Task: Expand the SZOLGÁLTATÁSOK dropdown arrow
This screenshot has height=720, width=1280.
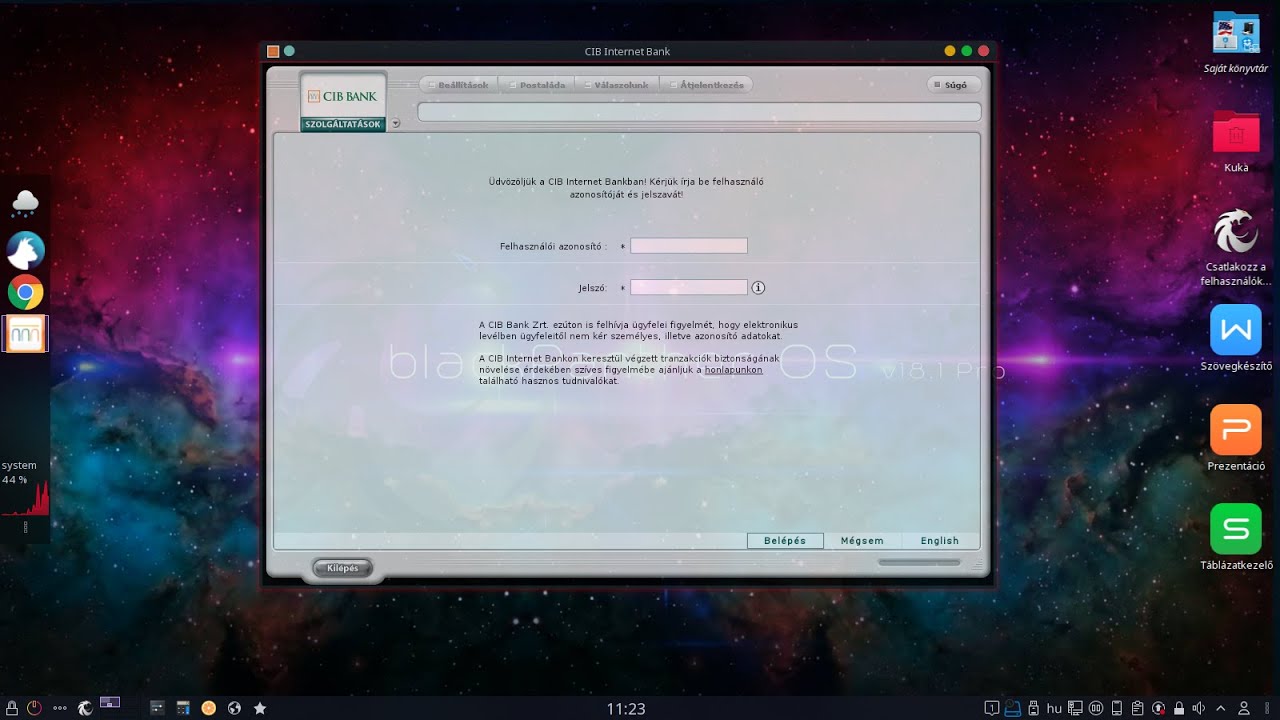Action: (395, 124)
